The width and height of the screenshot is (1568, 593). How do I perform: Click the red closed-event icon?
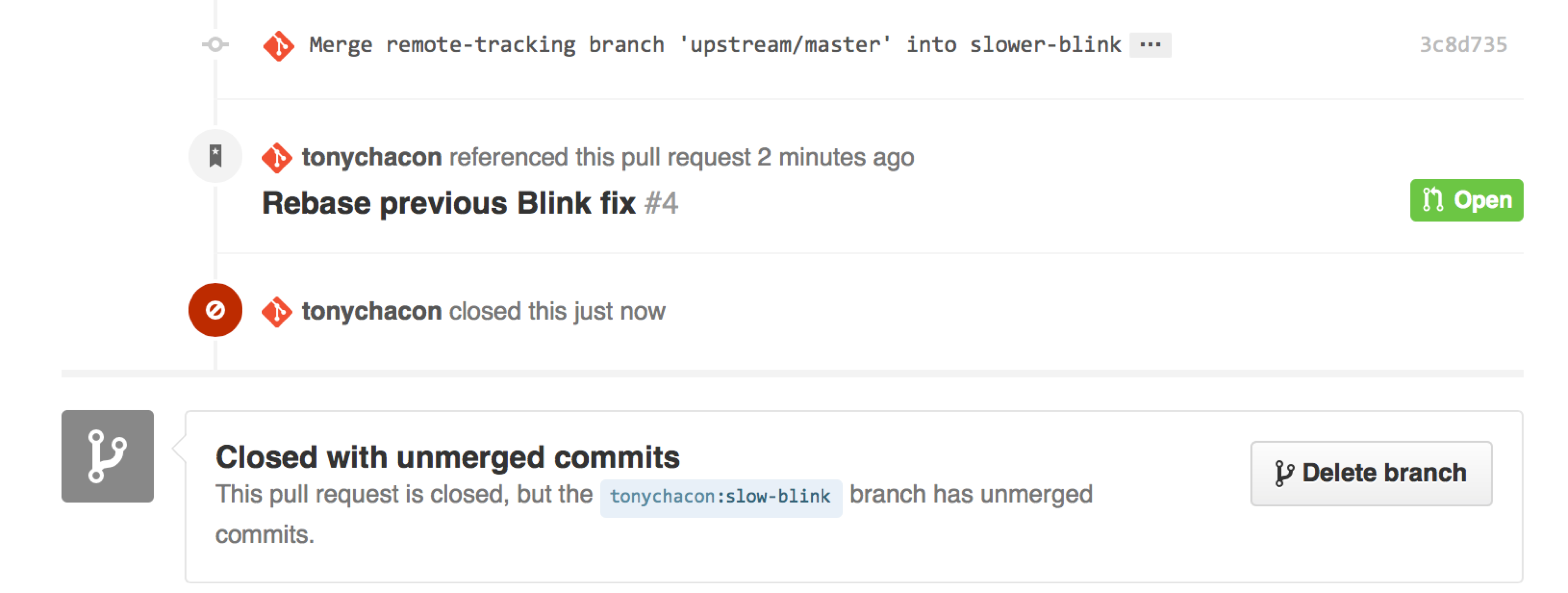[215, 310]
